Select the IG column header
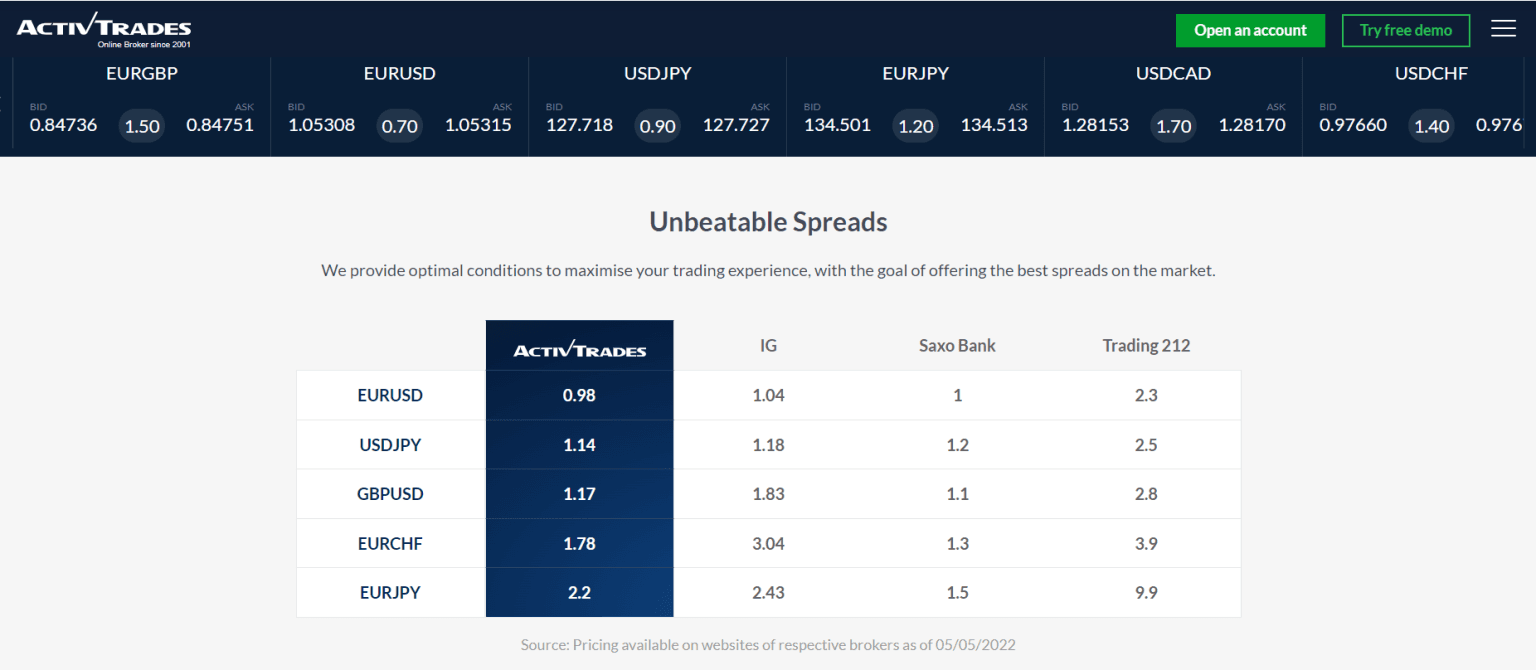 pos(768,346)
